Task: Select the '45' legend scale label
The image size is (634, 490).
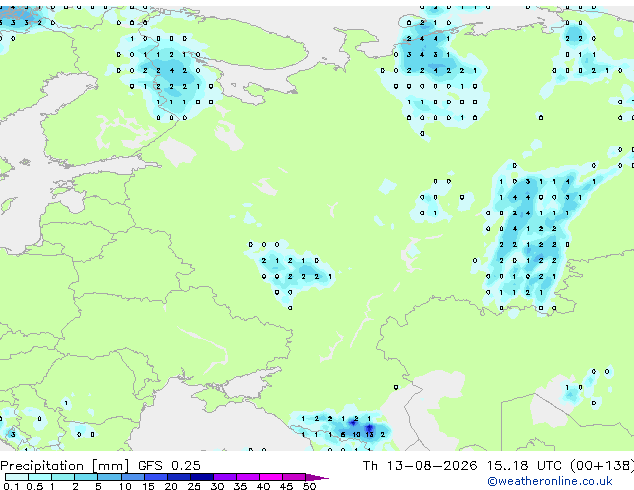Action: click(286, 486)
